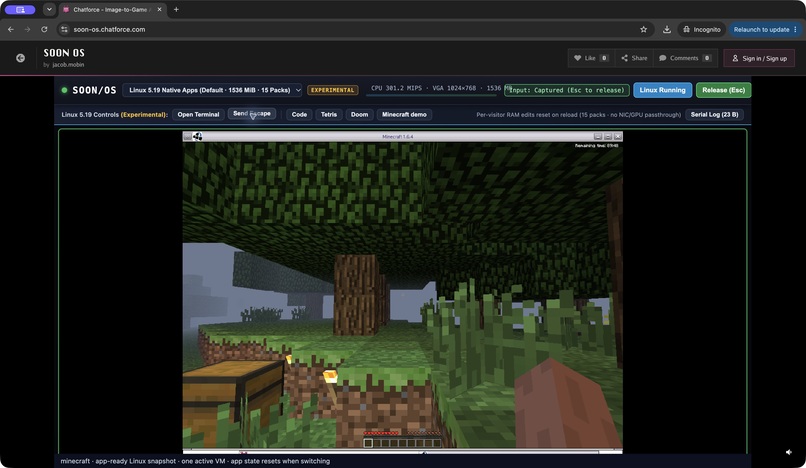Launch the Minecraft demo app
Image resolution: width=806 pixels, height=468 pixels.
[404, 114]
